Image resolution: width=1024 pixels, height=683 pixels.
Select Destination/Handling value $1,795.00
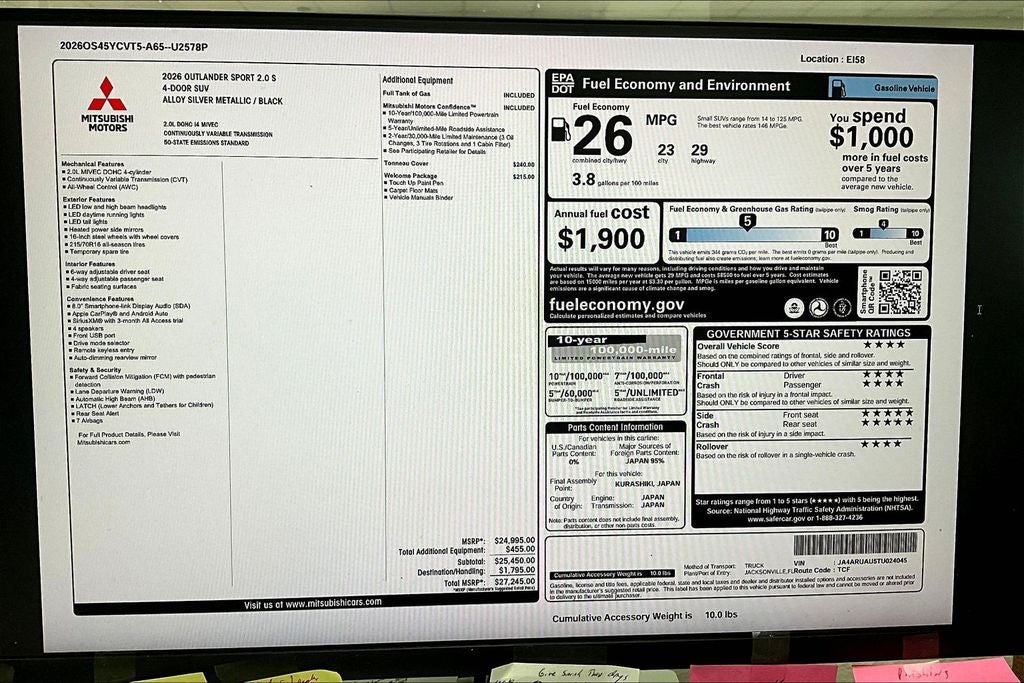[517, 571]
